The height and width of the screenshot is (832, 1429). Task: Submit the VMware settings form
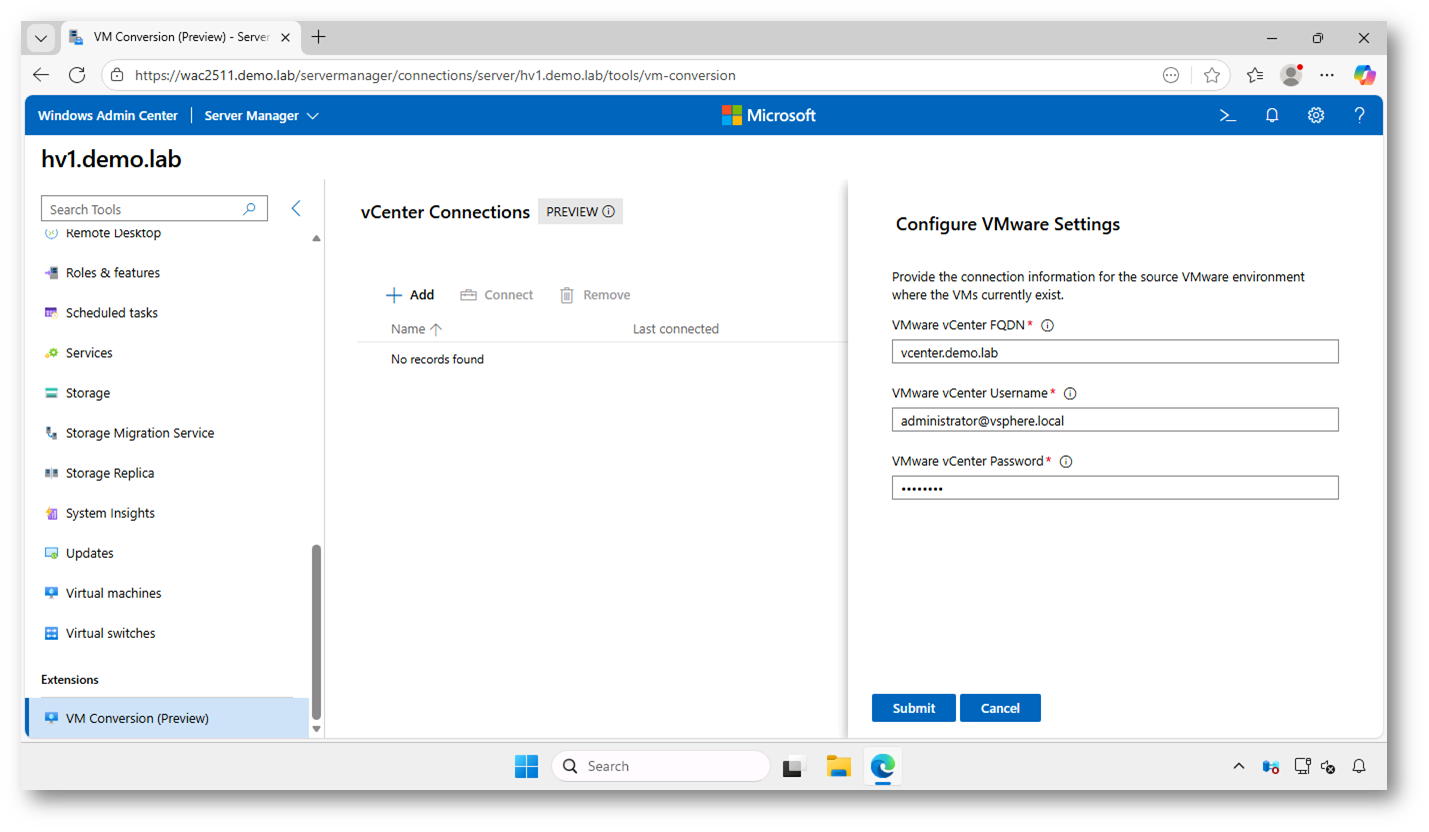[x=913, y=708]
